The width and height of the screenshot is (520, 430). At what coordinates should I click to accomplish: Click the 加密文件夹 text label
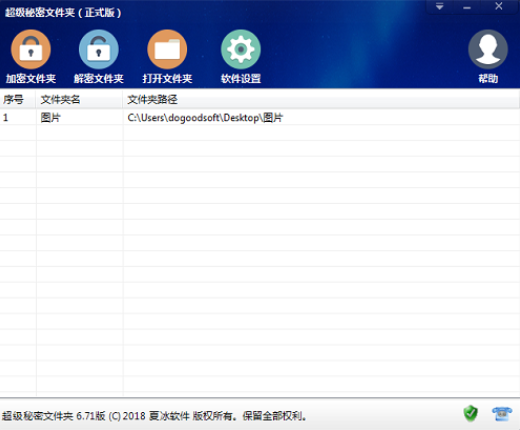pos(31,79)
